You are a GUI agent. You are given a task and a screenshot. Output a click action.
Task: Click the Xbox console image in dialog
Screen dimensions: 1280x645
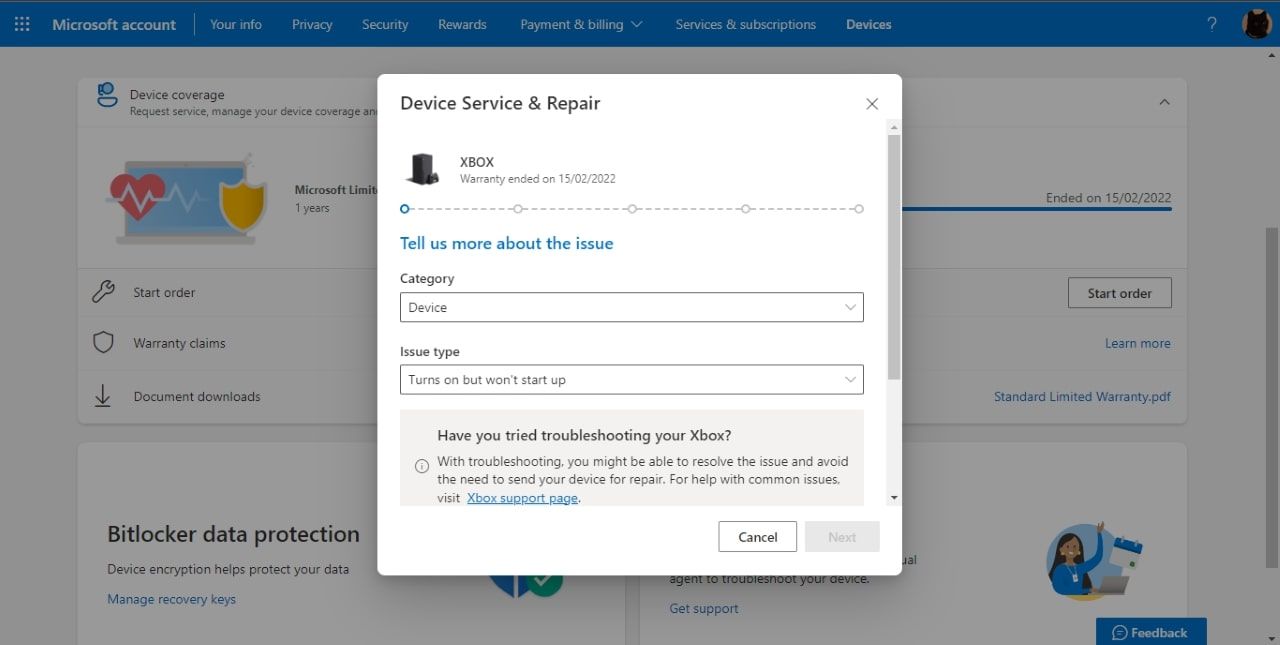coord(422,169)
